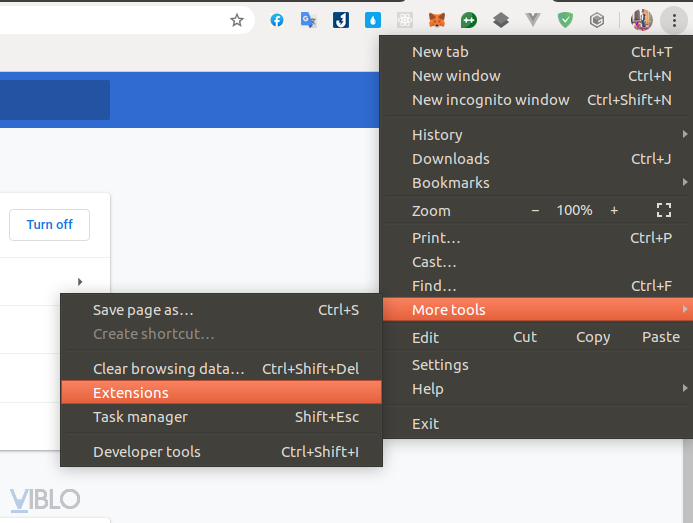Click the profile avatar picture
This screenshot has height=523, width=693.
(642, 20)
